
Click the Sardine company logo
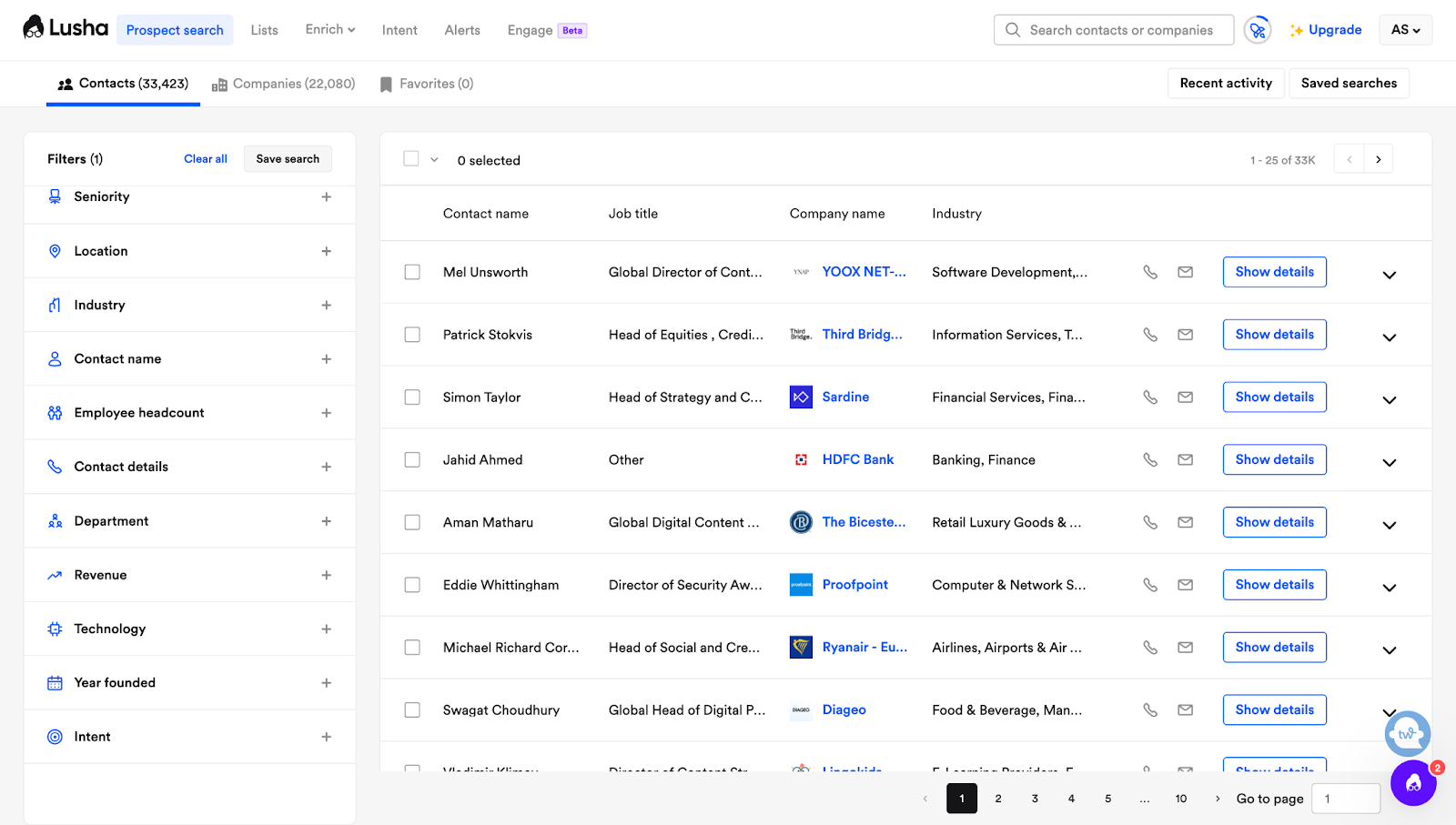click(x=801, y=397)
